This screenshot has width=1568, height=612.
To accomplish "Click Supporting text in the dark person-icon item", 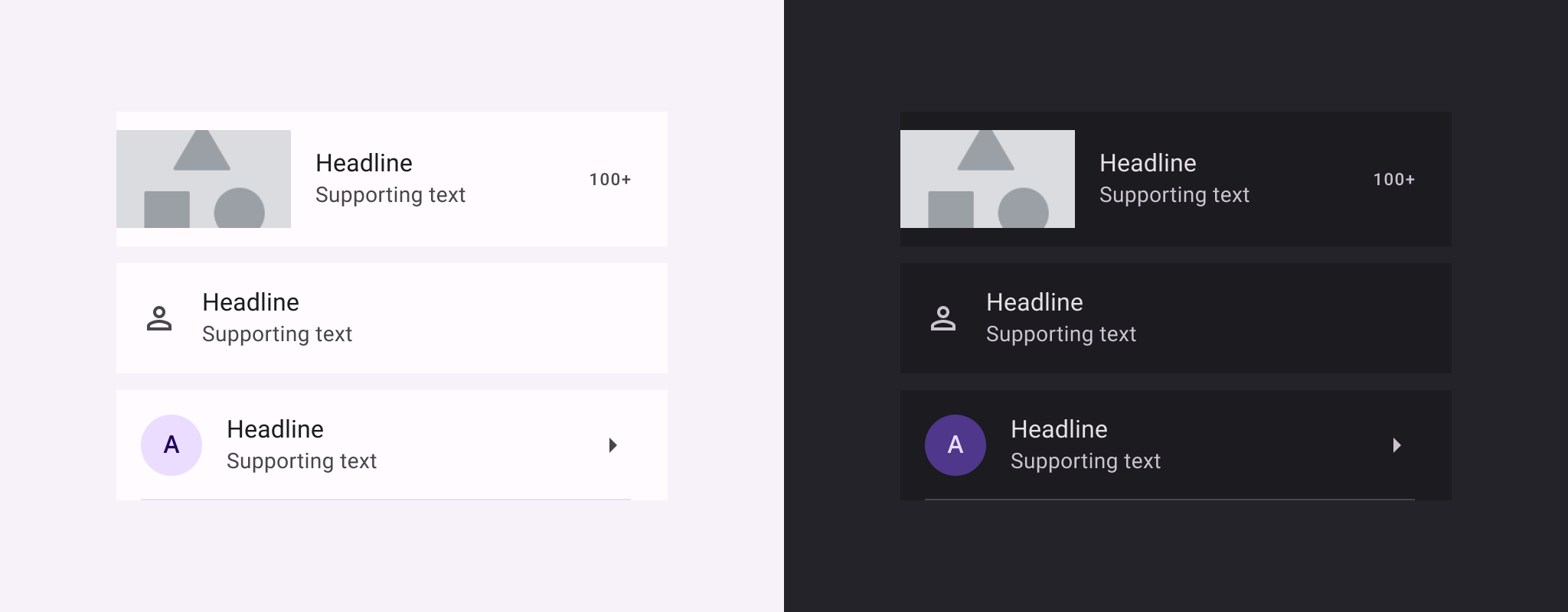I will [1061, 334].
